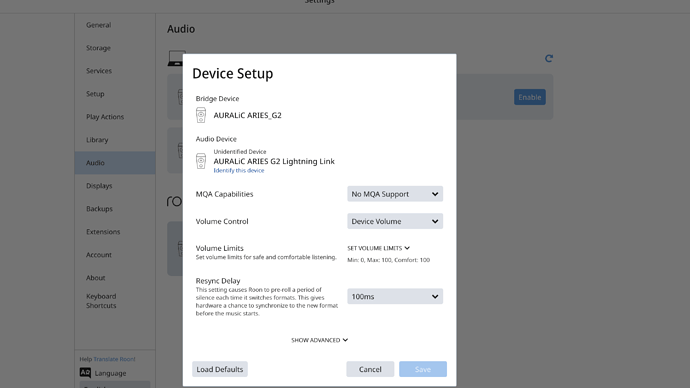Image resolution: width=690 pixels, height=388 pixels.
Task: Open Resync Delay 100ms dropdown
Action: 395,296
